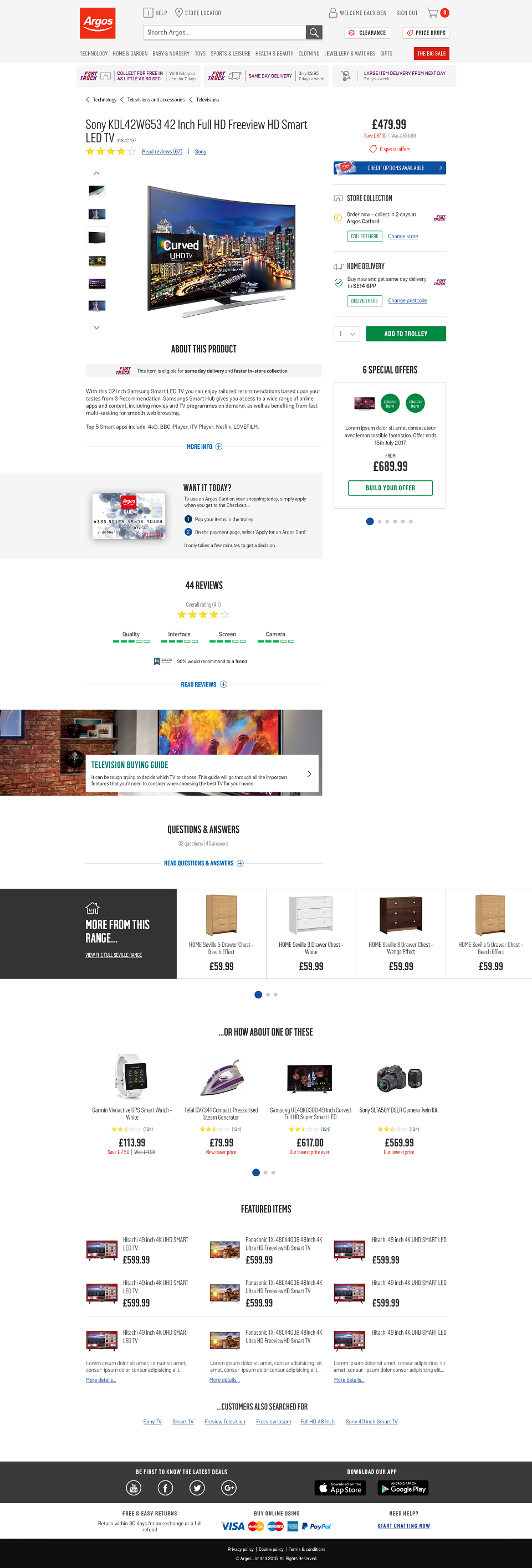The image size is (532, 1568).
Task: Open HOME Seville 3 Drawer Chest White
Action: coord(311,934)
